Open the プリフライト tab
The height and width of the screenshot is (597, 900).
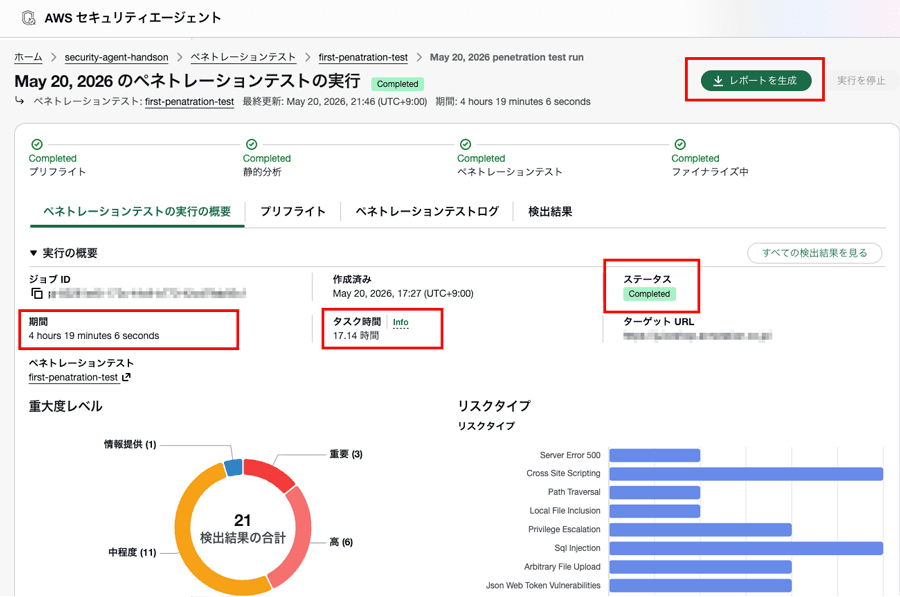pos(293,211)
